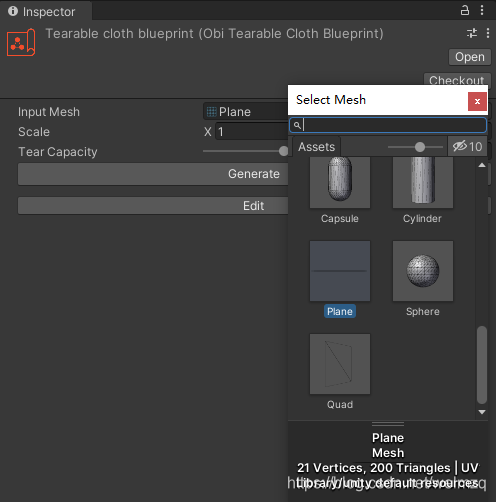Image resolution: width=496 pixels, height=502 pixels.
Task: Click the Tearable cloth blueprint title text
Action: [x=214, y=34]
